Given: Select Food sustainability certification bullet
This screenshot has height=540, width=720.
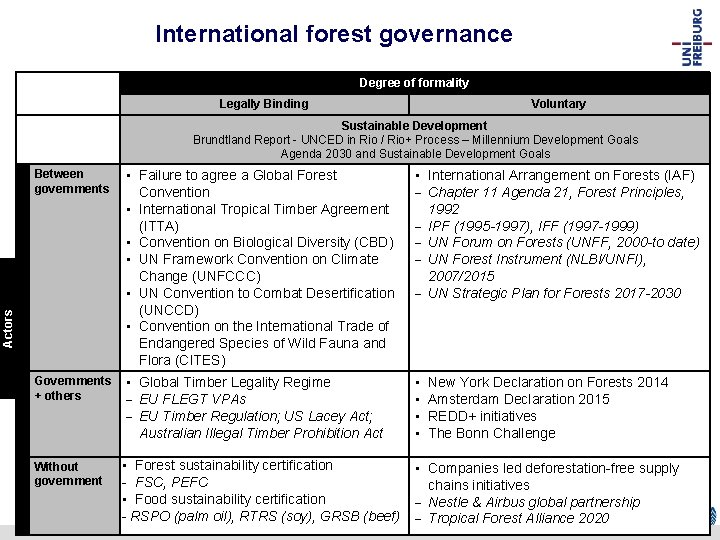Looking at the screenshot, I should (230, 499).
